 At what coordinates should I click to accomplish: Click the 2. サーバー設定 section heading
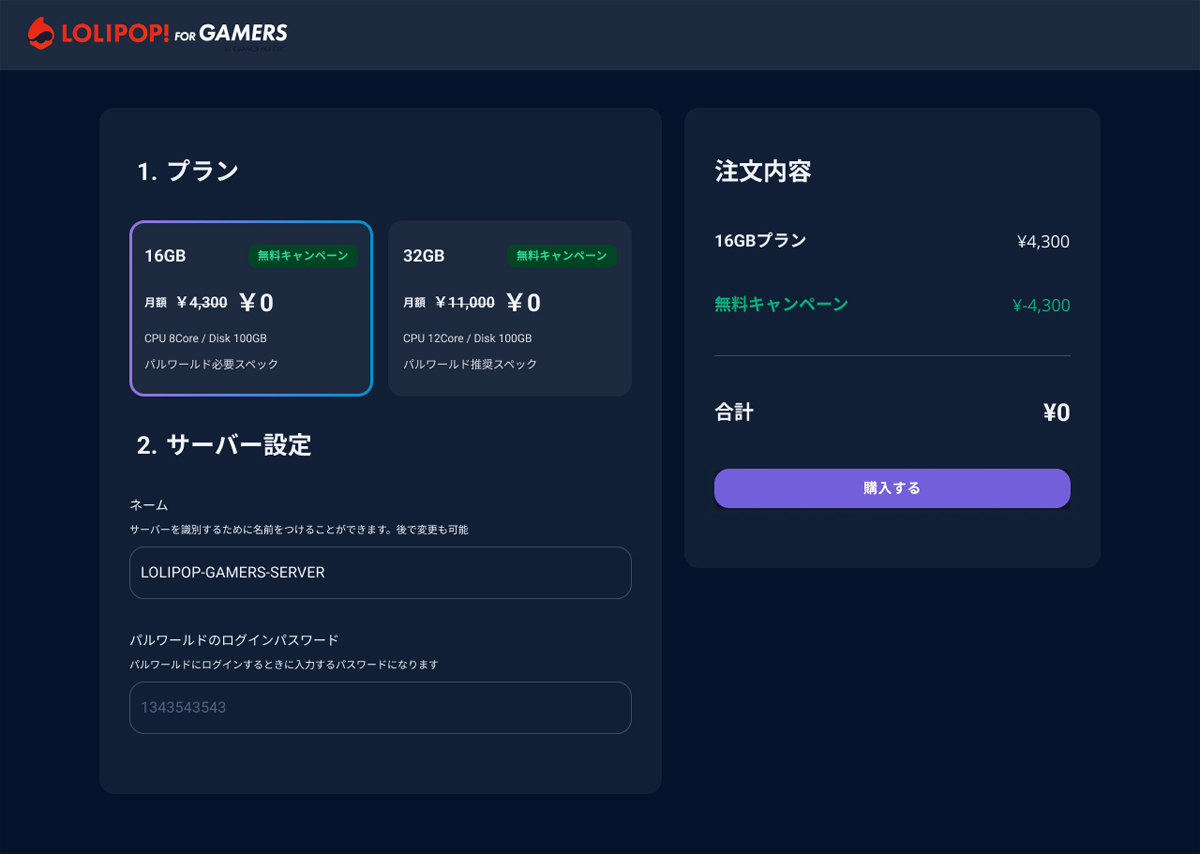coord(224,445)
